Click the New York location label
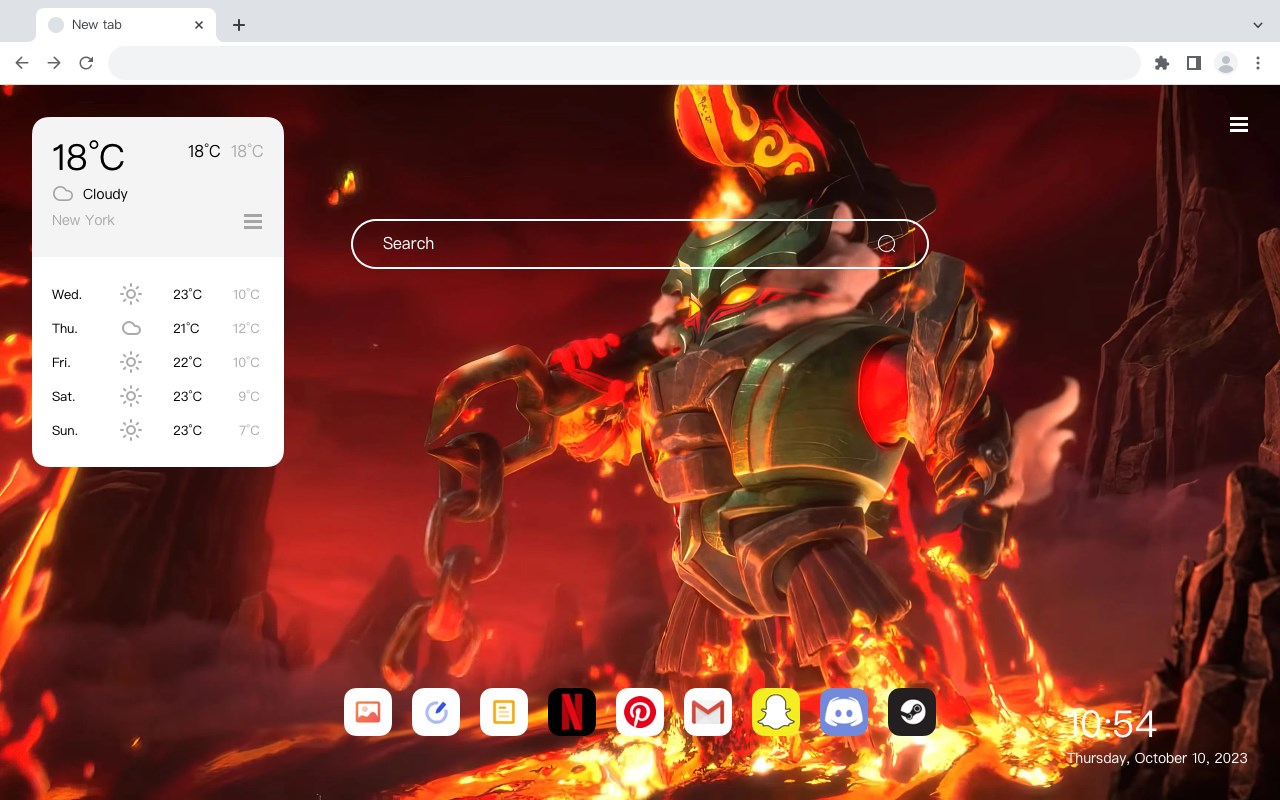This screenshot has height=800, width=1280. point(83,220)
